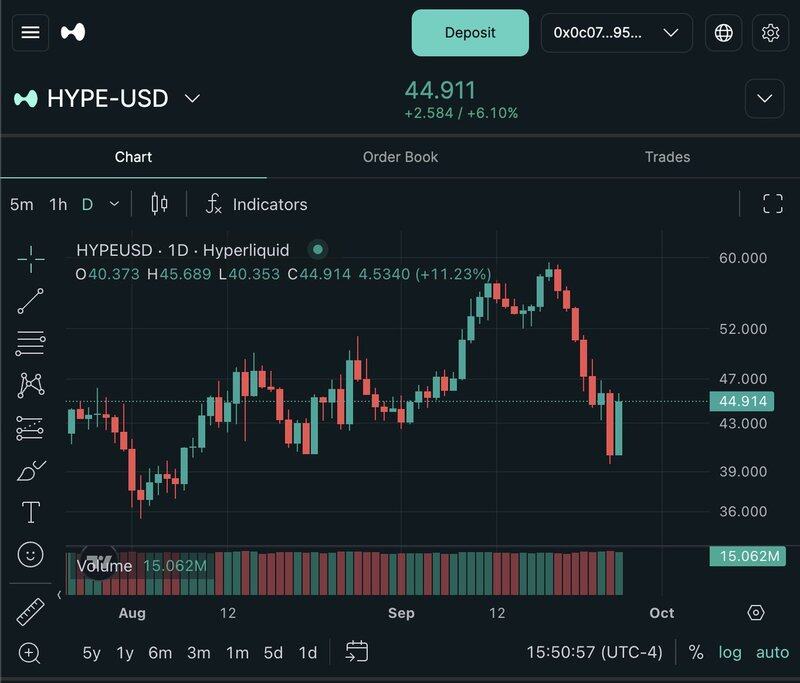
Task: Click the Deposit button
Action: coord(470,33)
